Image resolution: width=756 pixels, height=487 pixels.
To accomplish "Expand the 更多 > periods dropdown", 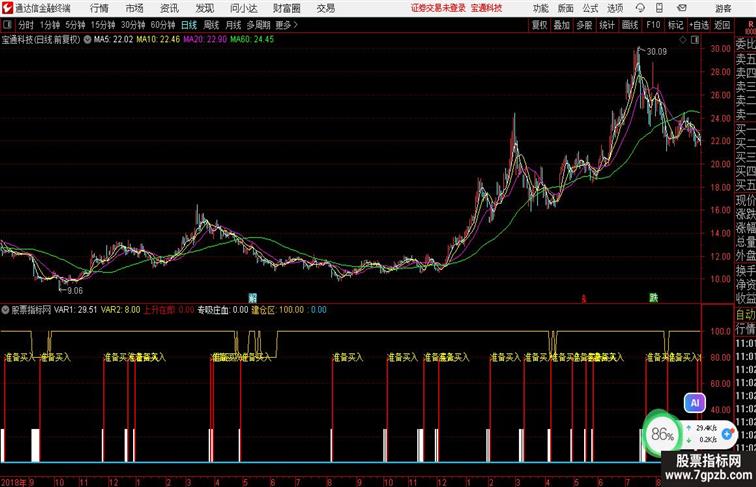I will pos(287,25).
